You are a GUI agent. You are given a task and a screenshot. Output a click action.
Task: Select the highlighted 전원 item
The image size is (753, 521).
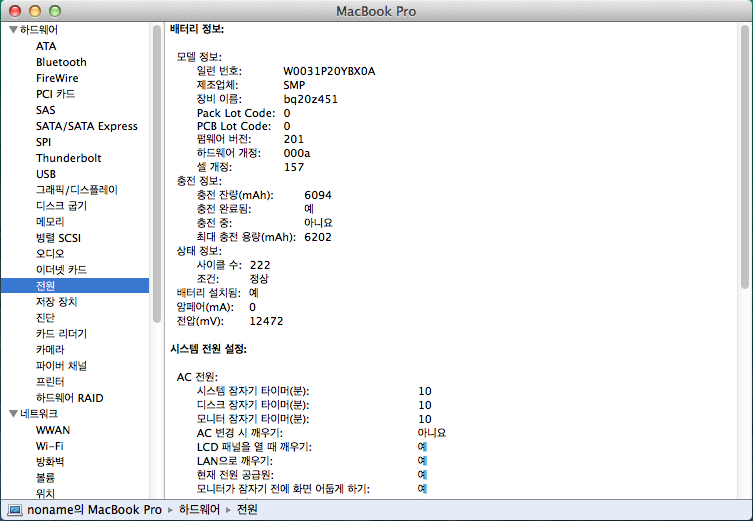(x=47, y=286)
